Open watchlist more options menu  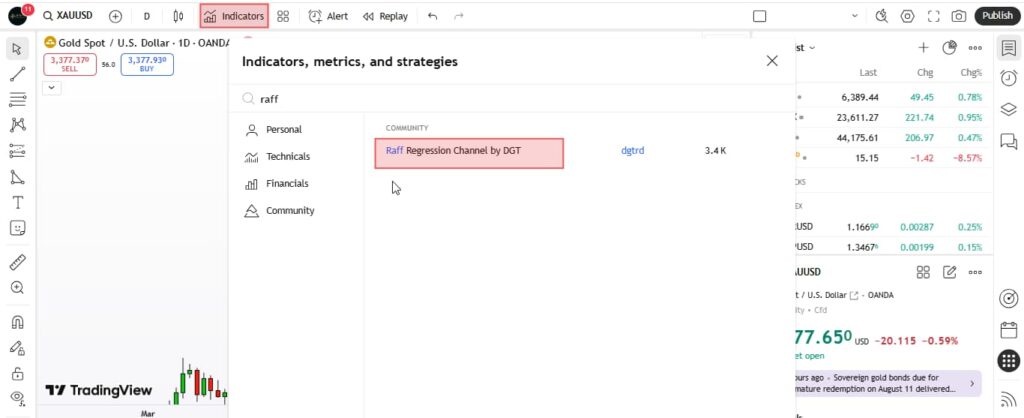[975, 48]
